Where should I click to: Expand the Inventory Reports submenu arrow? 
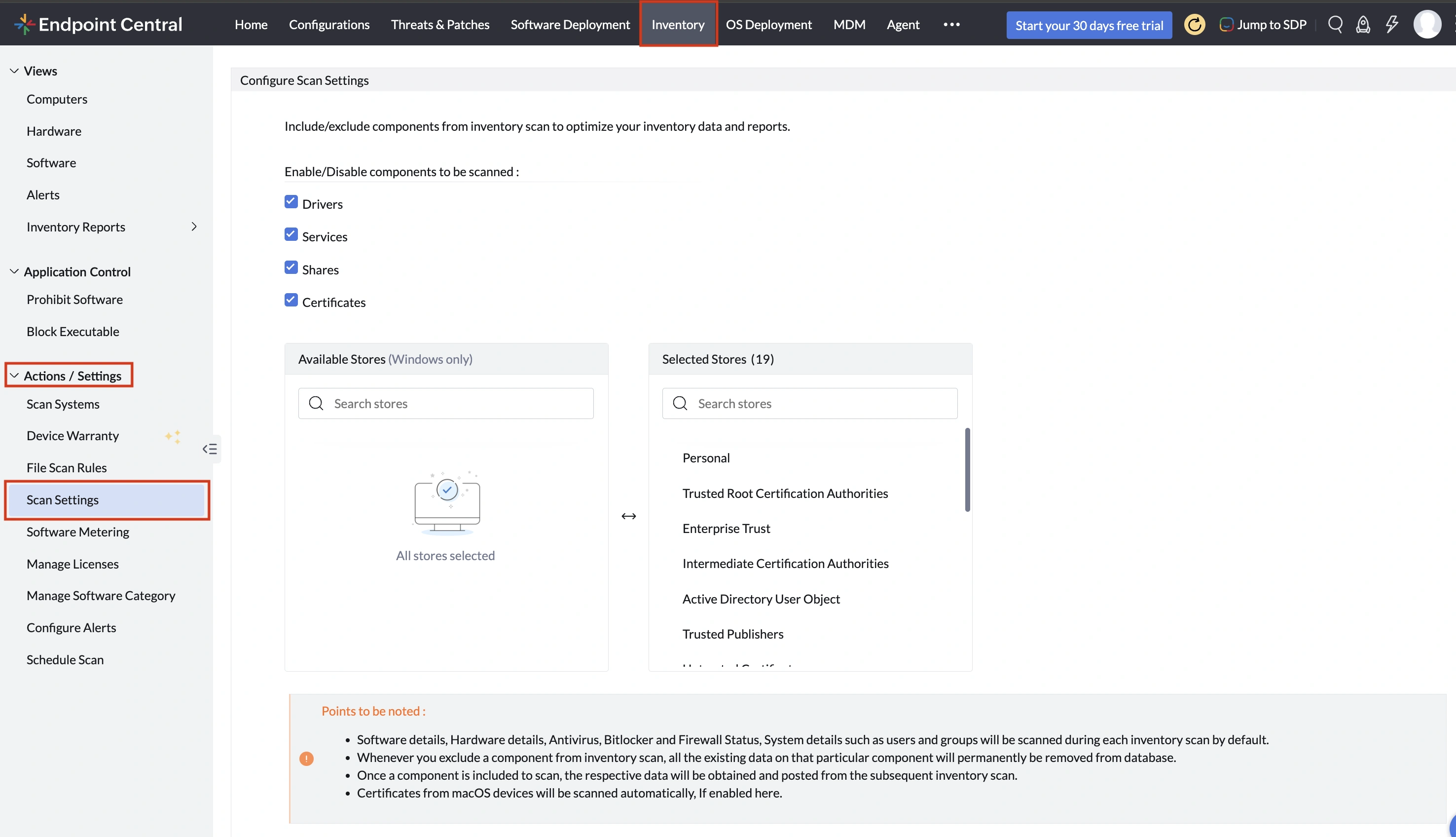(194, 227)
